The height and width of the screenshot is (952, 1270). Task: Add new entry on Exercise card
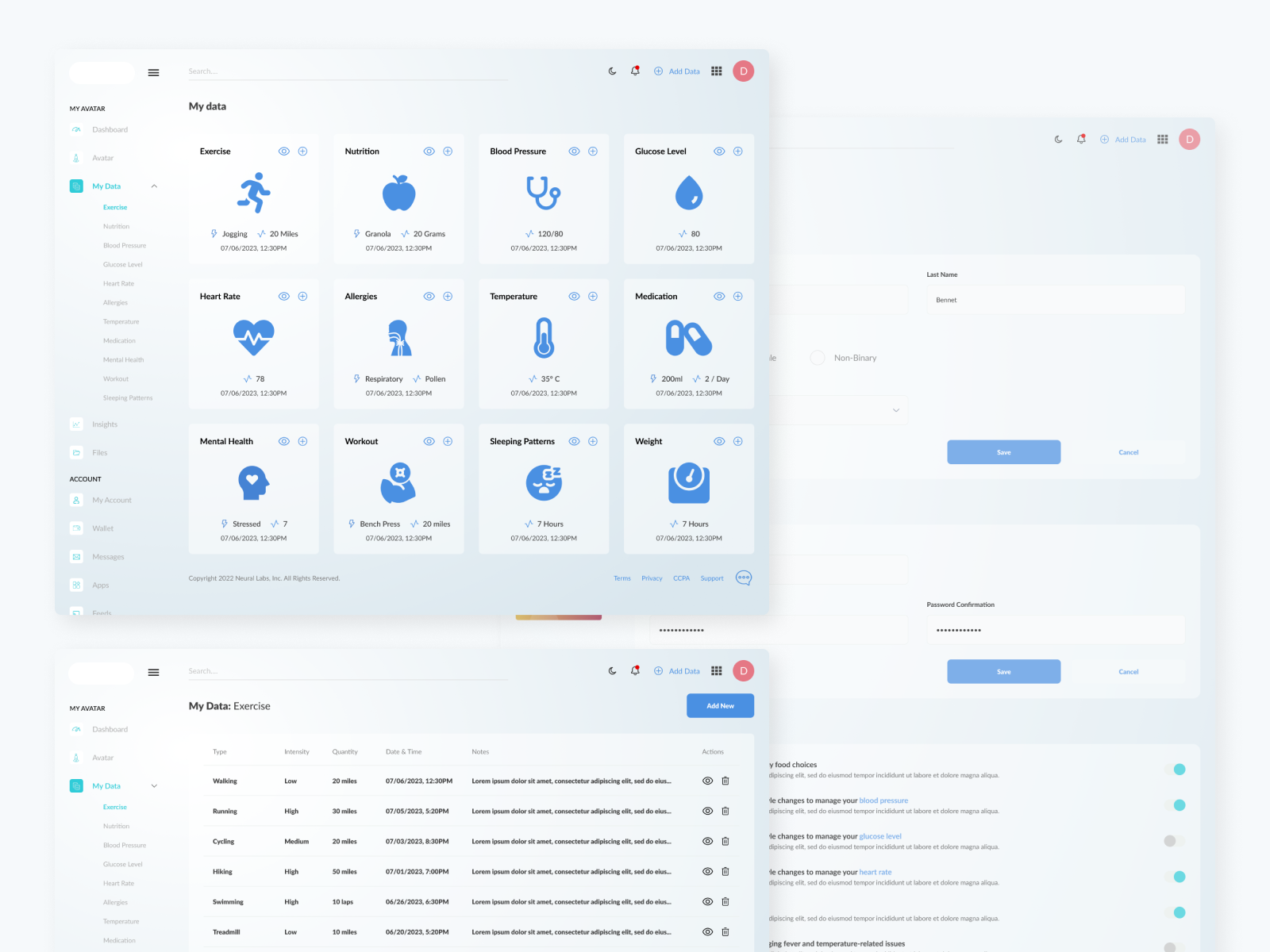click(302, 152)
